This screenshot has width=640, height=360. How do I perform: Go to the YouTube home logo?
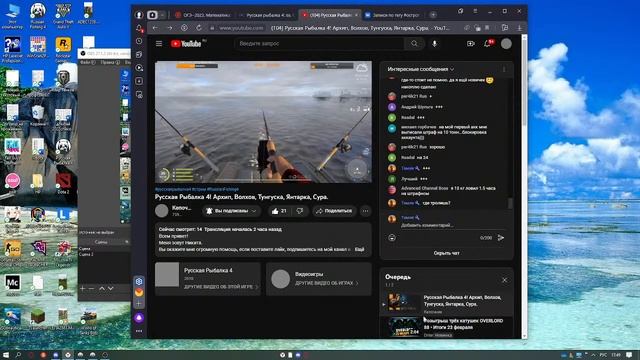(x=186, y=44)
